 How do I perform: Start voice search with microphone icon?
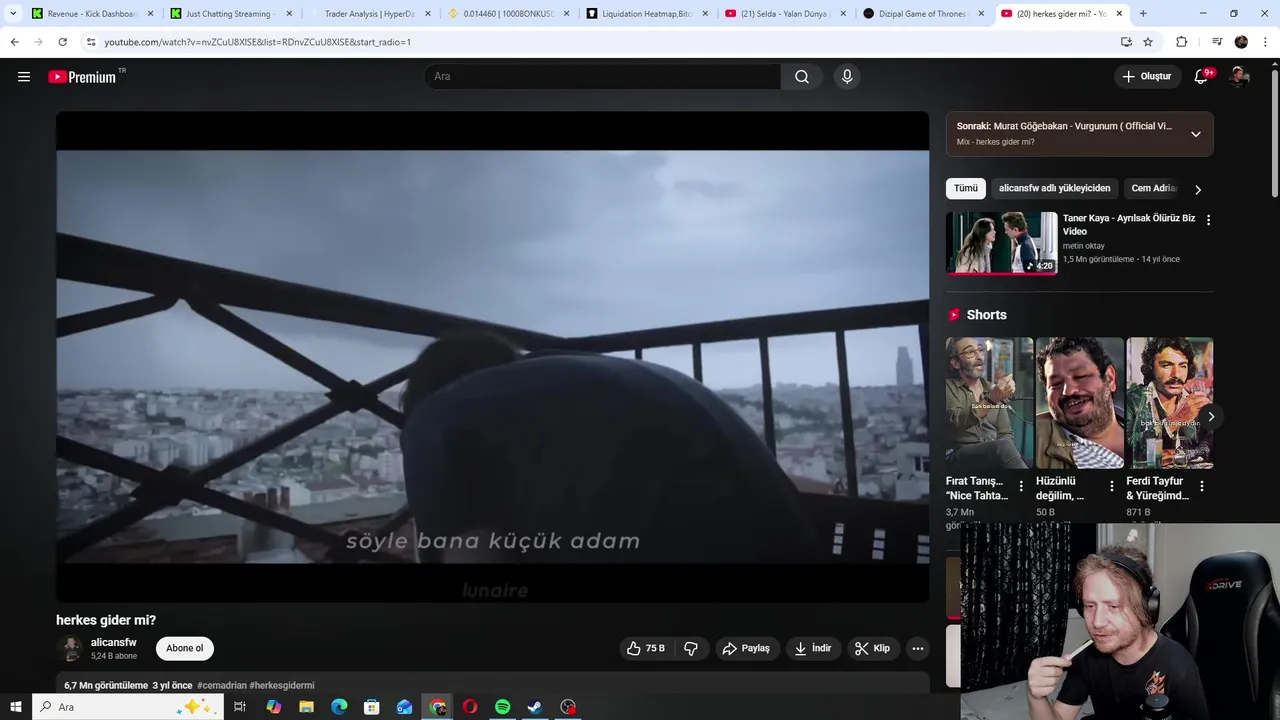847,77
